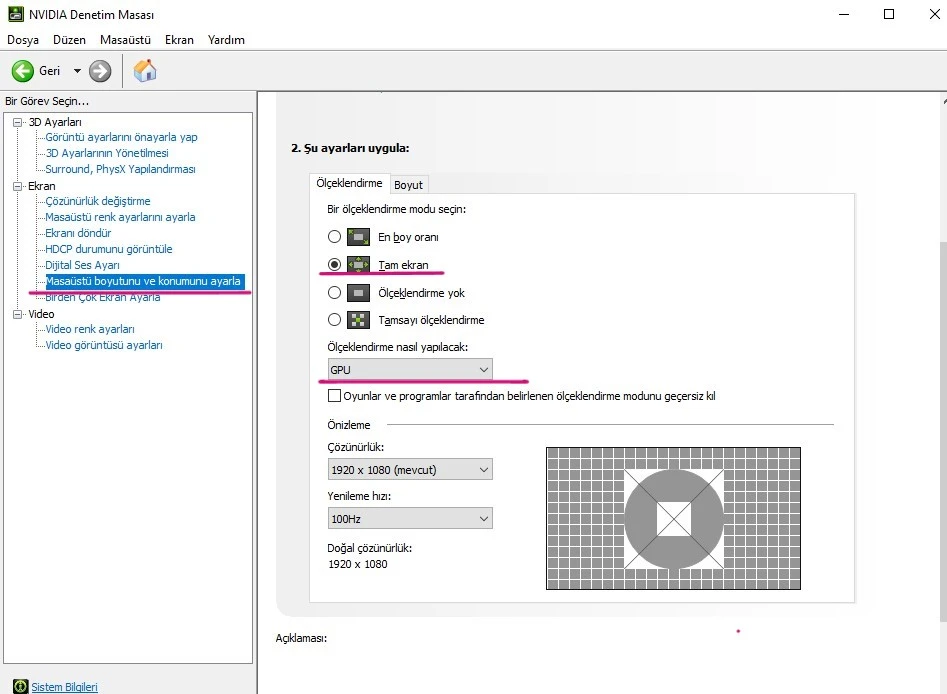Image resolution: width=947 pixels, height=694 pixels.
Task: Minimize the NVIDIA Denetim Masası window
Action: (x=844, y=14)
